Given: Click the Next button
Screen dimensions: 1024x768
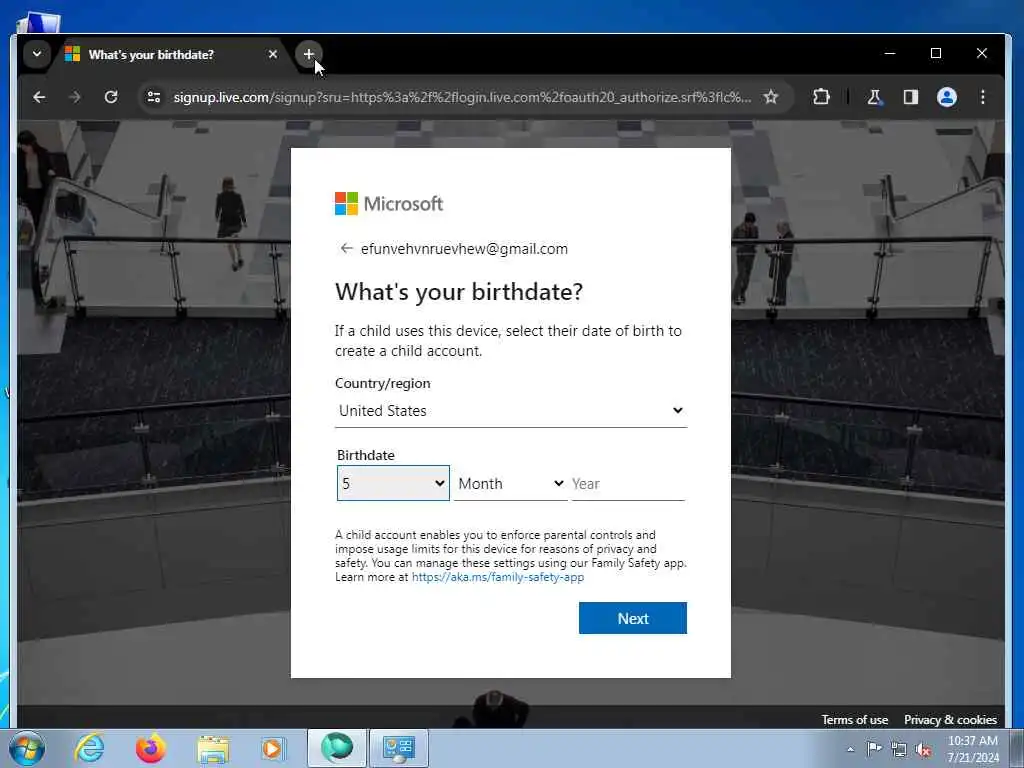Looking at the screenshot, I should coord(633,618).
